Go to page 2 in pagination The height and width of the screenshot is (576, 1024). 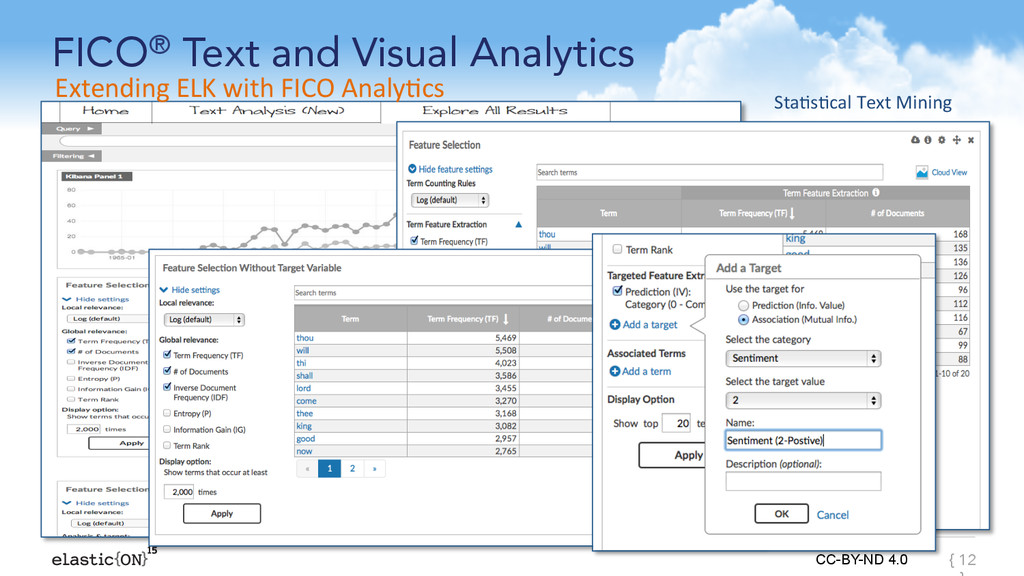click(x=352, y=468)
